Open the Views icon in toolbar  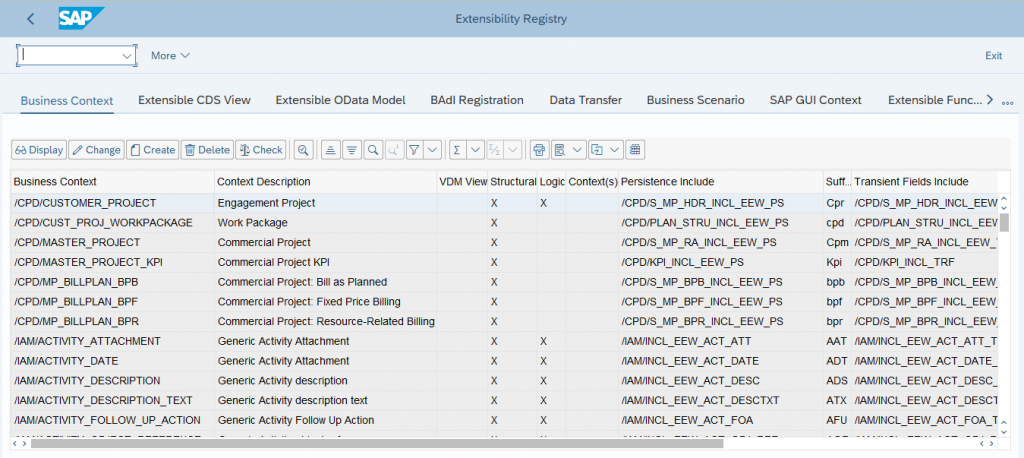560,150
